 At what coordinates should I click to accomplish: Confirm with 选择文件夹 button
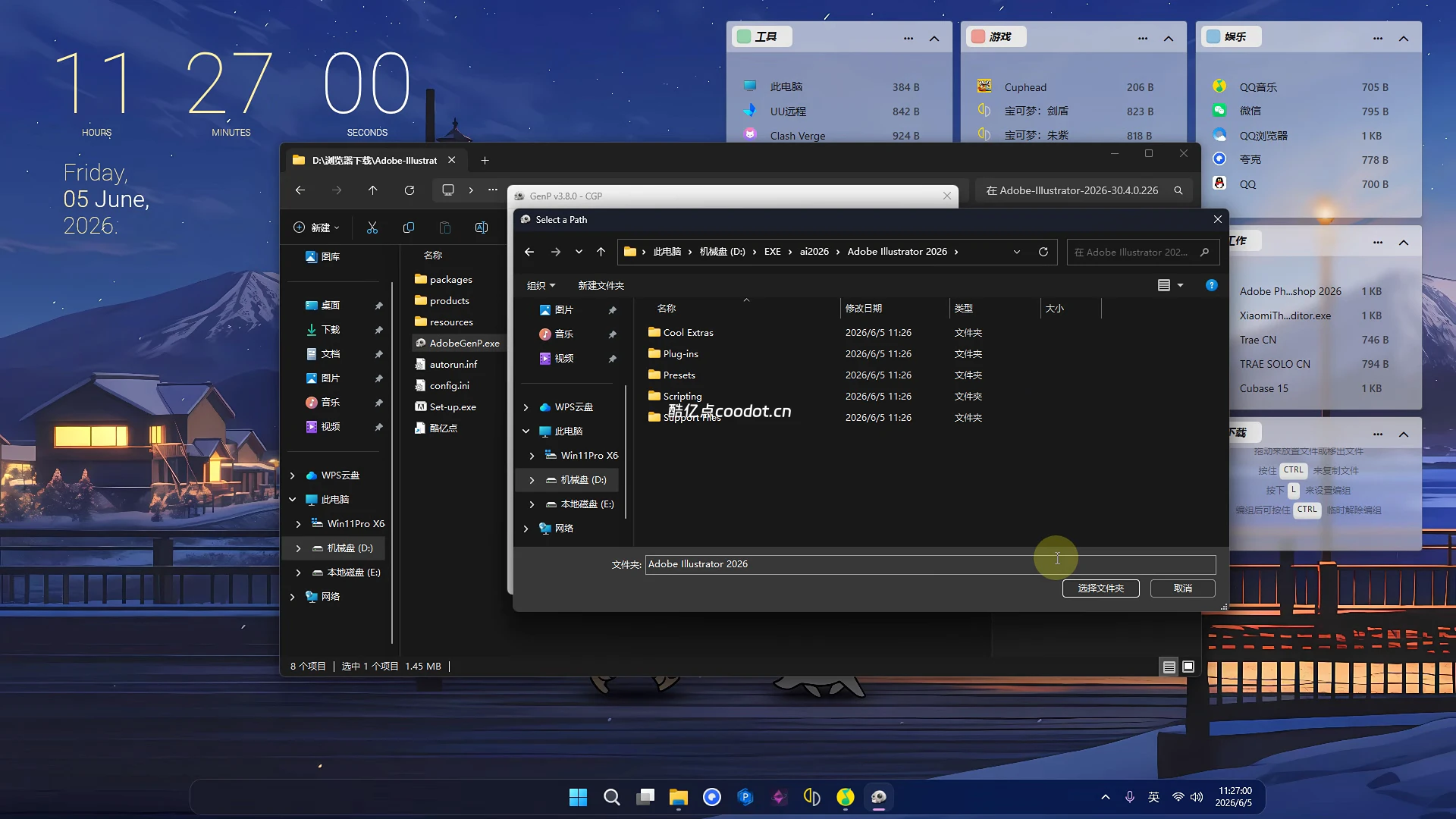[x=1100, y=588]
